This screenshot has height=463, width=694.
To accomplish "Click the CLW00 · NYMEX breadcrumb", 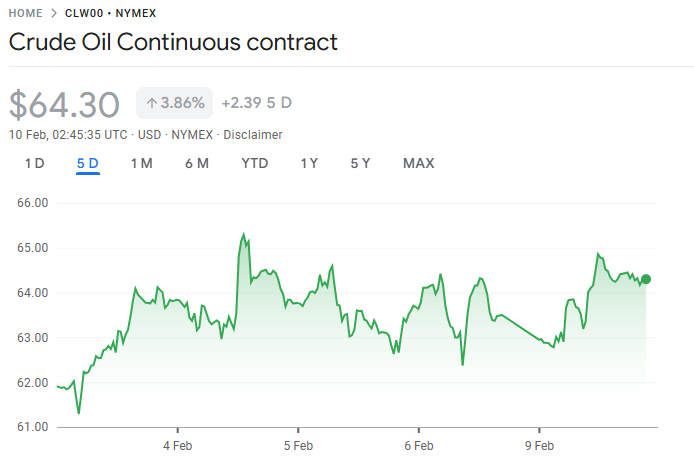I will coord(110,13).
